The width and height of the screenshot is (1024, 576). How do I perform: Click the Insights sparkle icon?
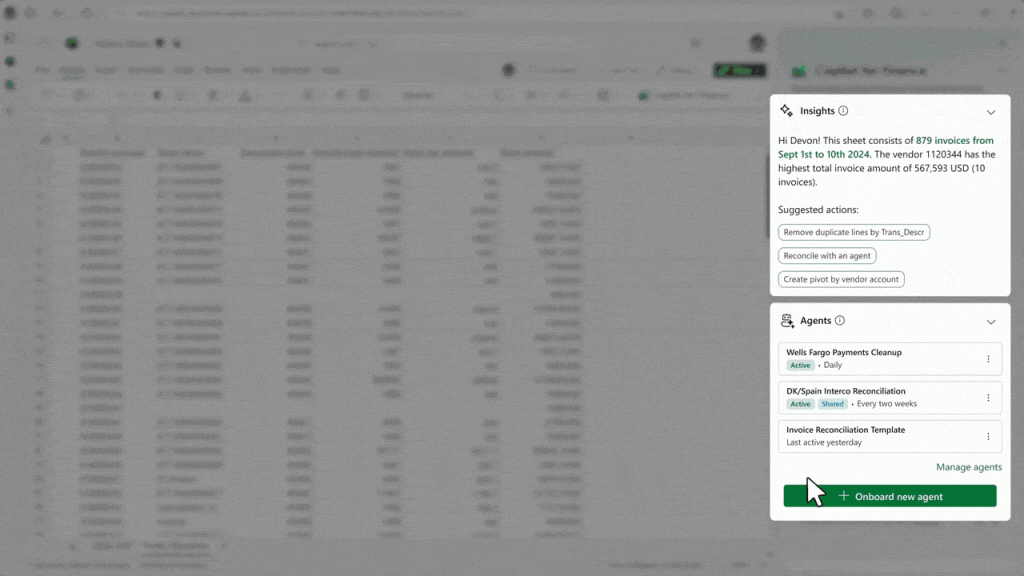tap(786, 111)
